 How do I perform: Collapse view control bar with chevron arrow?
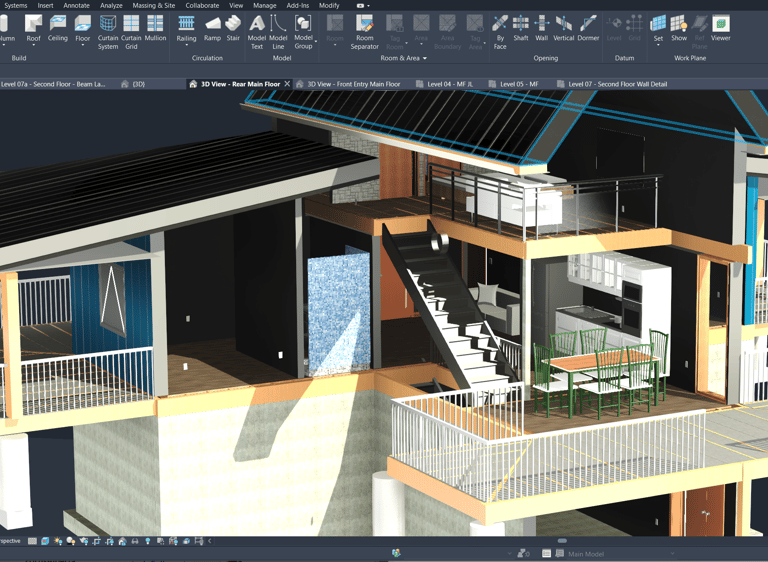click(210, 541)
